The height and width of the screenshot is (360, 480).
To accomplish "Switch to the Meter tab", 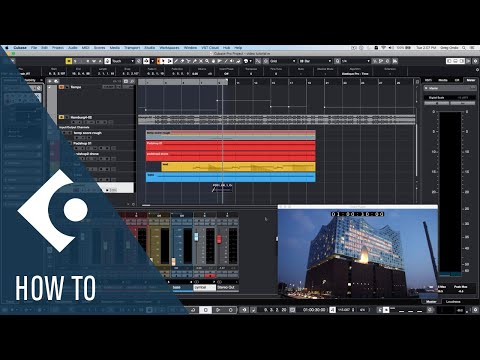I will point(471,80).
